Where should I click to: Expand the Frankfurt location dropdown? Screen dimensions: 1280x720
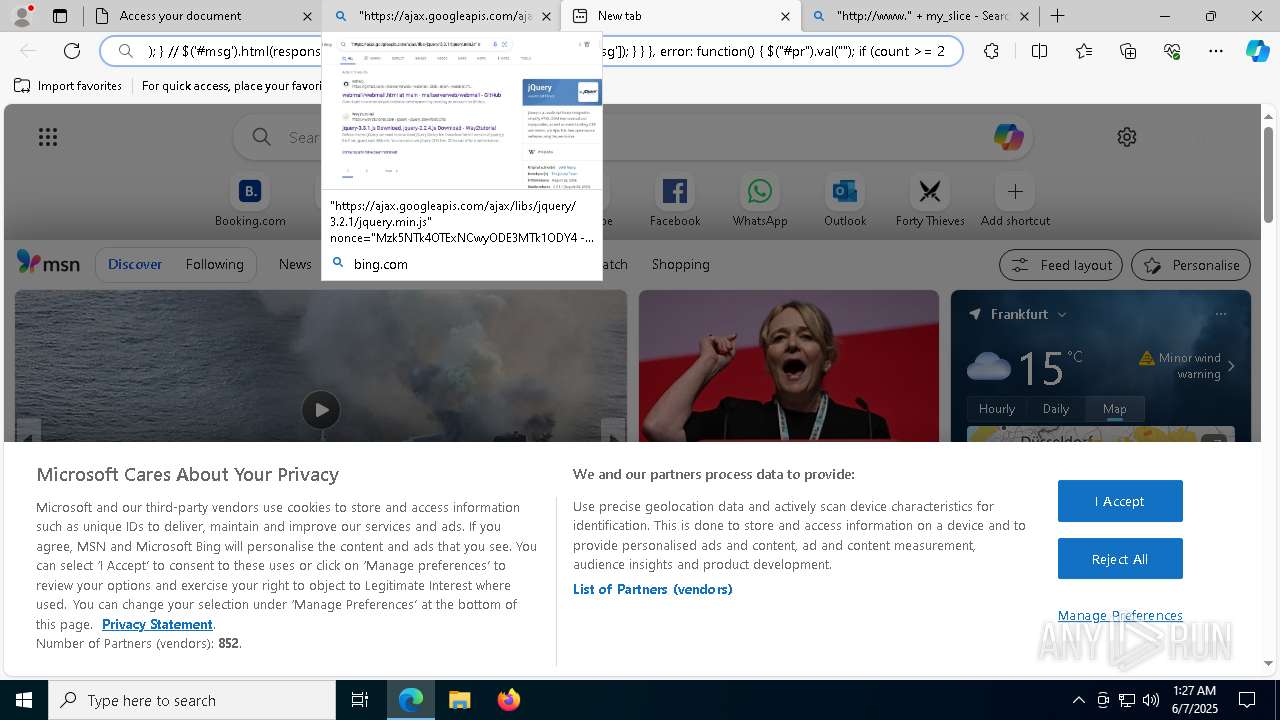(1062, 314)
